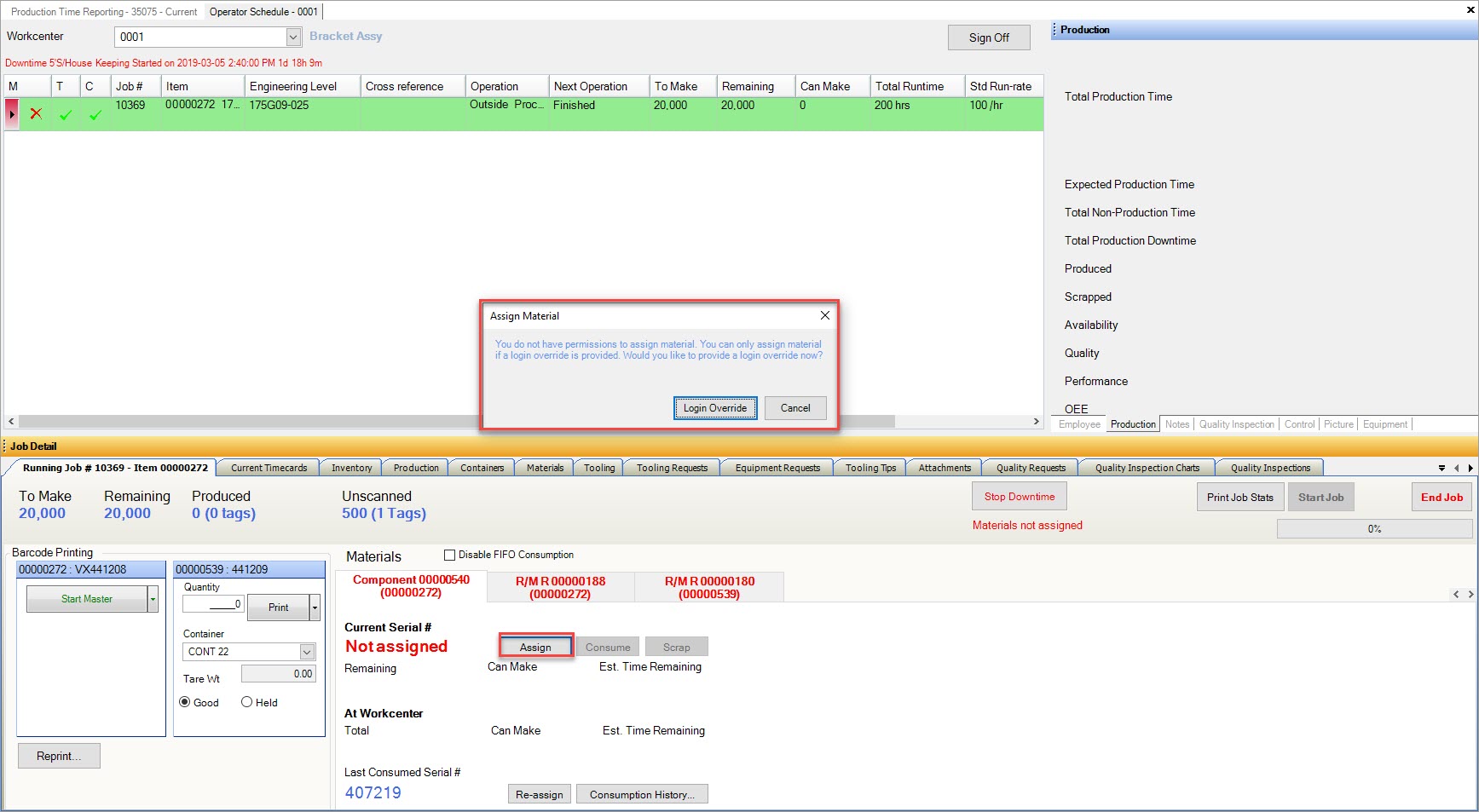
Task: Click Cancel in the Assign Material dialog
Action: pyautogui.click(x=795, y=408)
